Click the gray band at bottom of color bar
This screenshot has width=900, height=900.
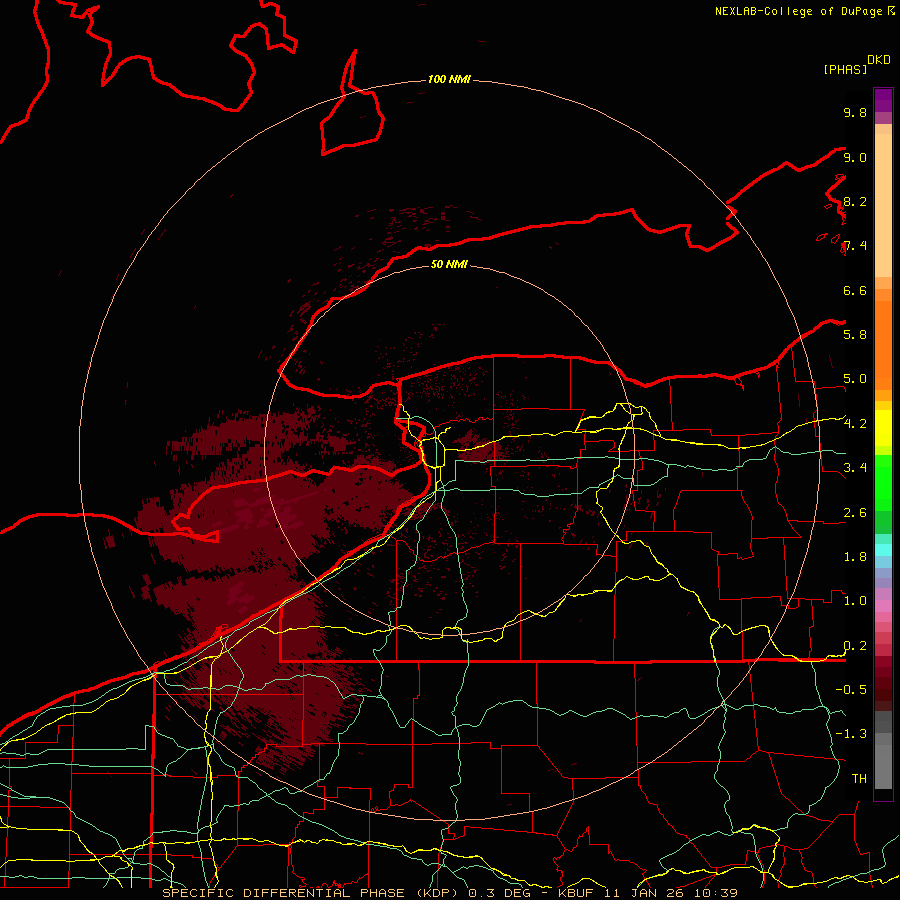(x=883, y=766)
